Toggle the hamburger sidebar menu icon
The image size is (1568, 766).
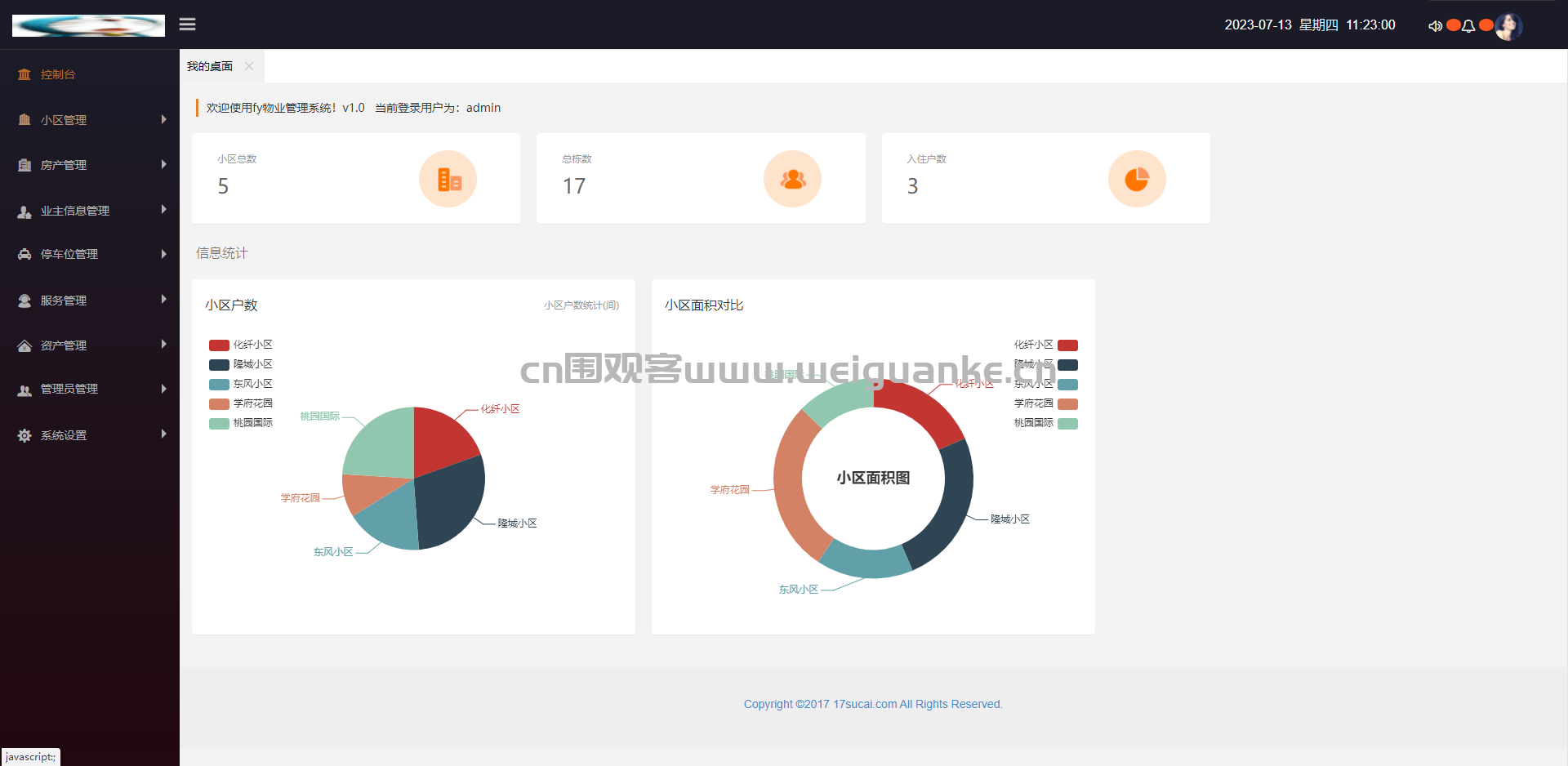point(187,24)
